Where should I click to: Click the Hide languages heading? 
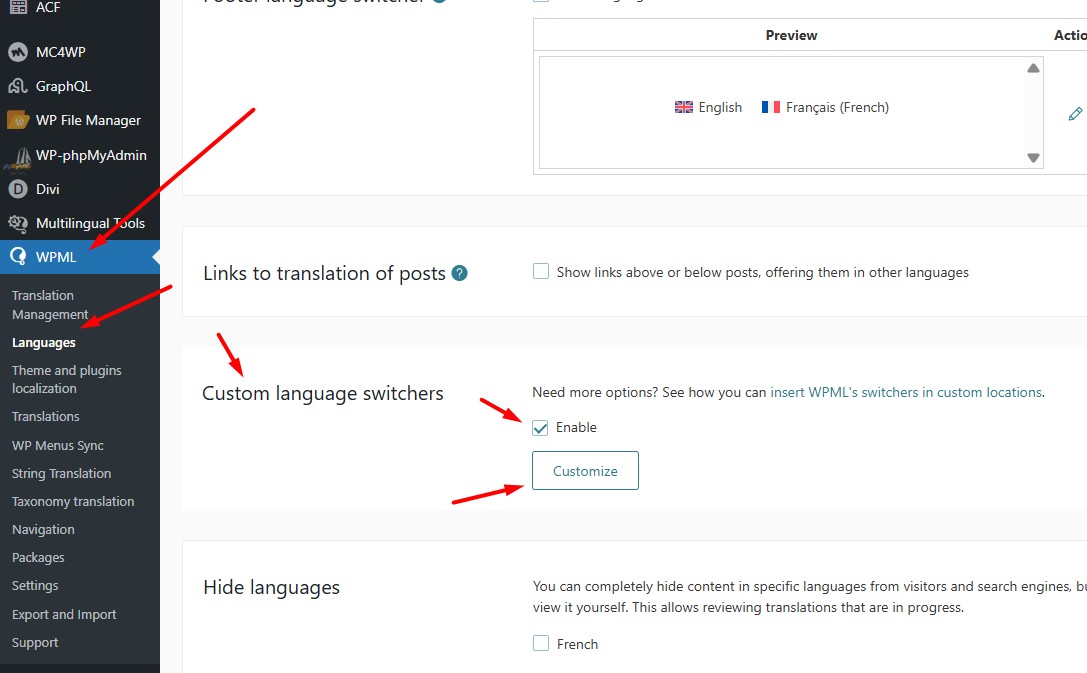click(271, 588)
